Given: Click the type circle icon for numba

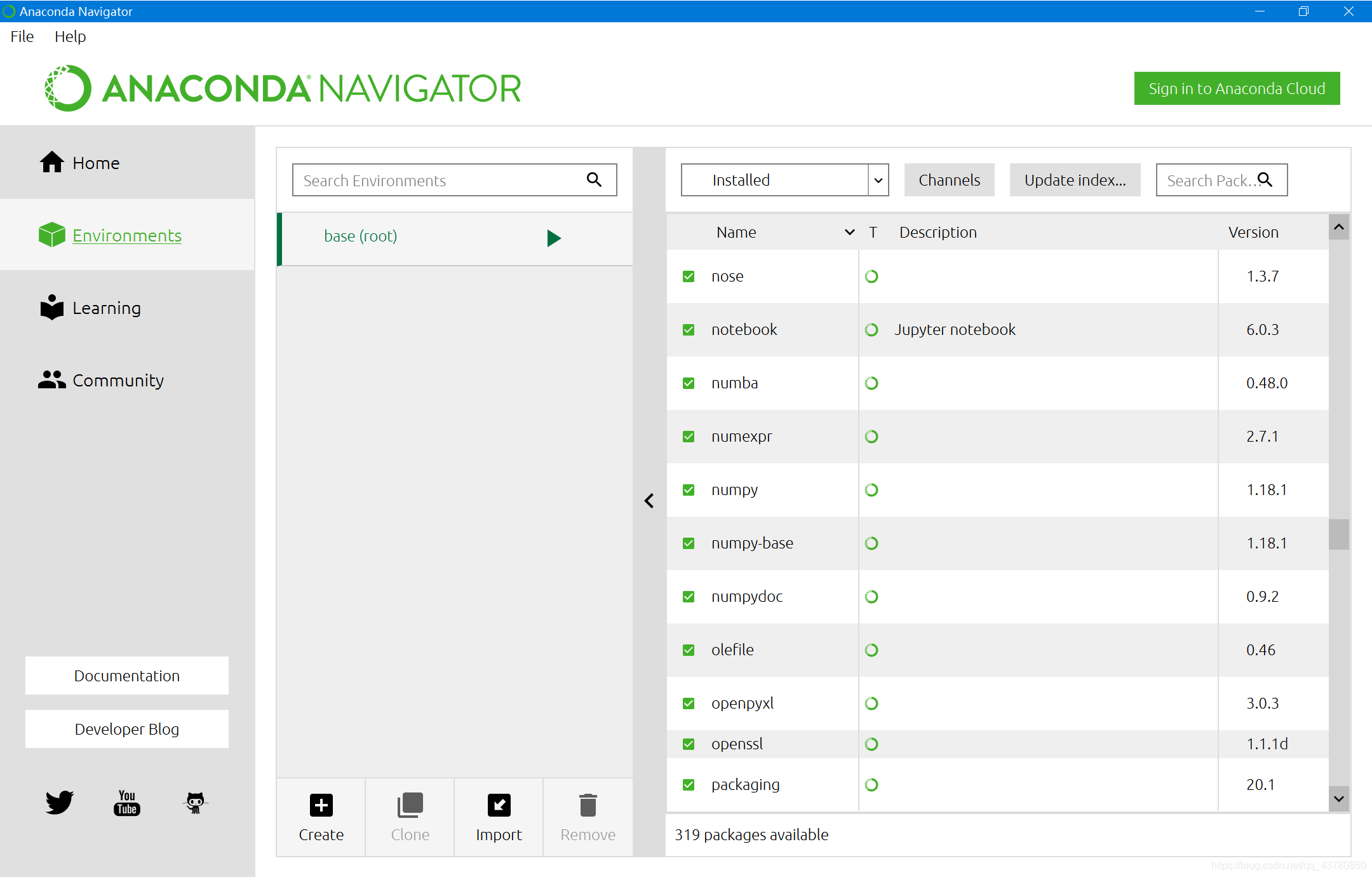Looking at the screenshot, I should [x=871, y=383].
